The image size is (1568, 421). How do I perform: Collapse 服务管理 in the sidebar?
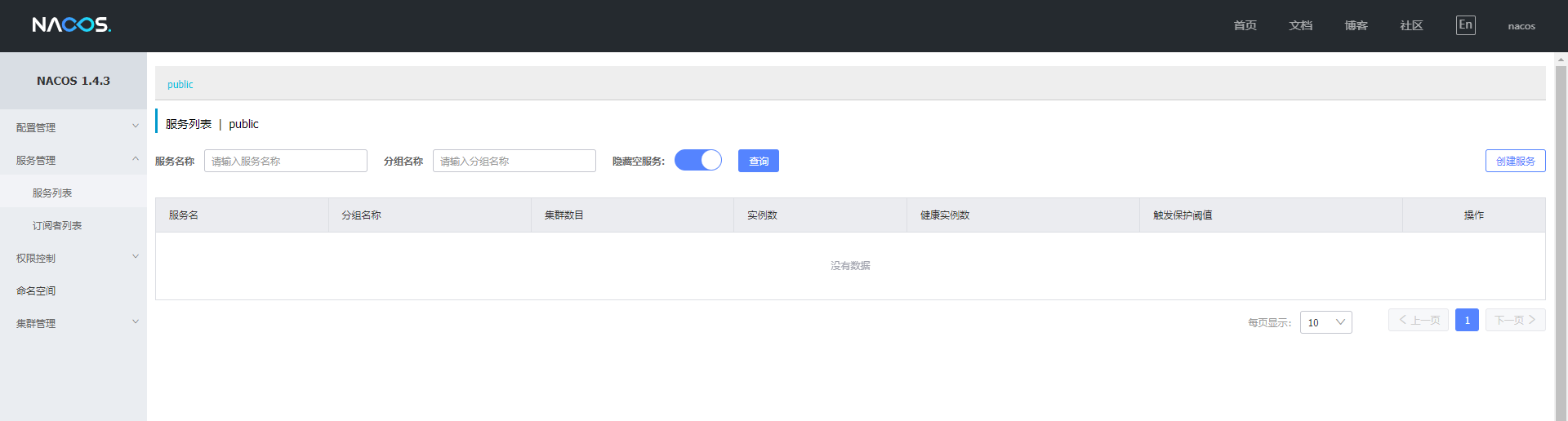click(73, 160)
